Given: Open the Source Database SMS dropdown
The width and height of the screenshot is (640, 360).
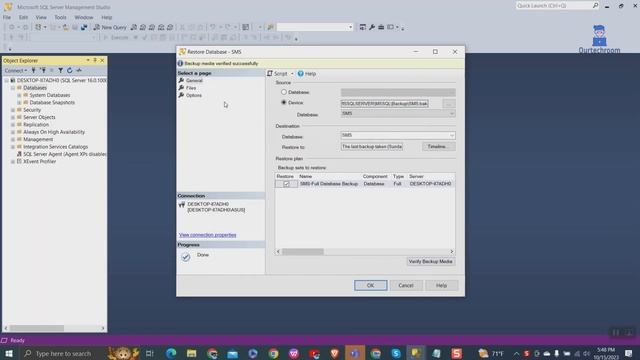Looking at the screenshot, I should (452, 113).
